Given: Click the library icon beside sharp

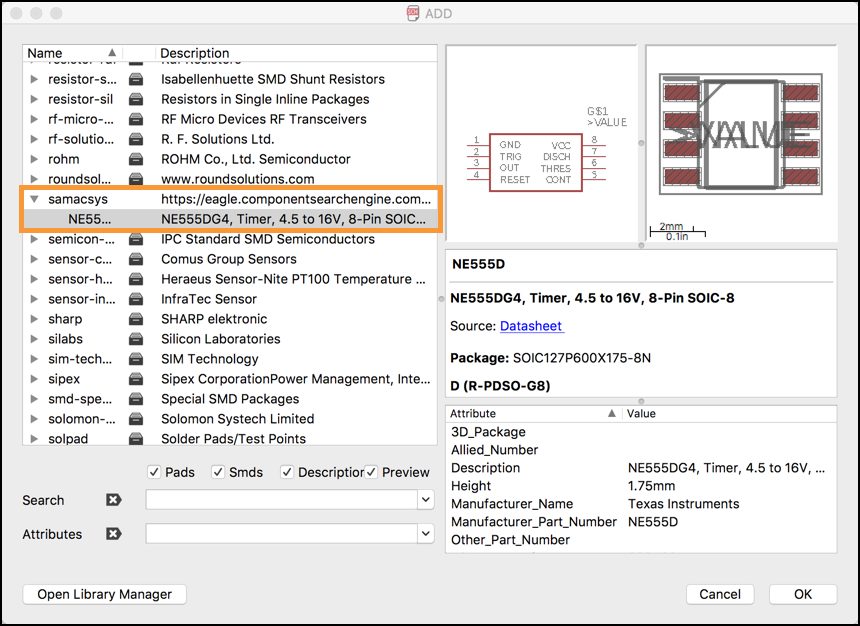Looking at the screenshot, I should 137,319.
